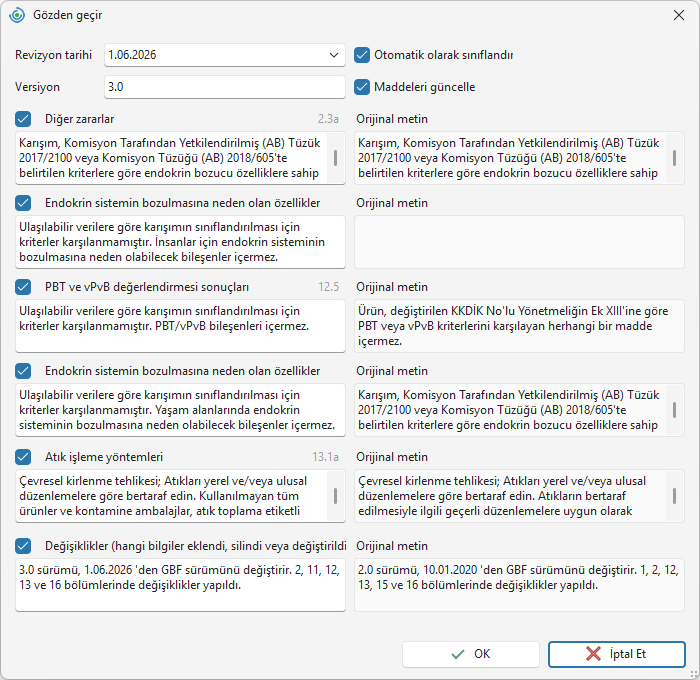The image size is (700, 680).
Task: Edit the text box mentioning Yaşam alanlarında endokrin
Action: tap(180, 410)
